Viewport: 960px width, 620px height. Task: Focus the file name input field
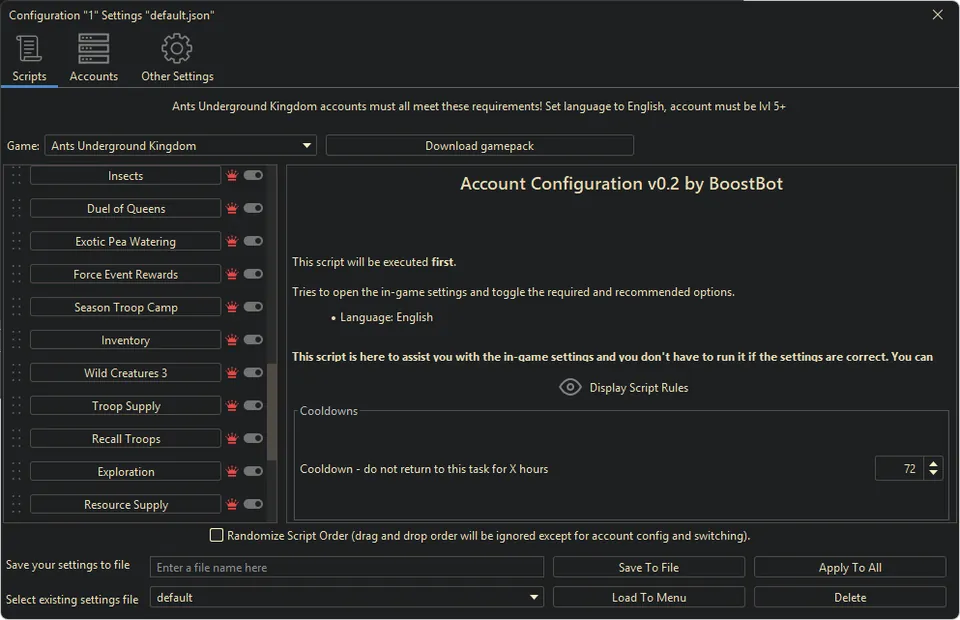(x=347, y=567)
